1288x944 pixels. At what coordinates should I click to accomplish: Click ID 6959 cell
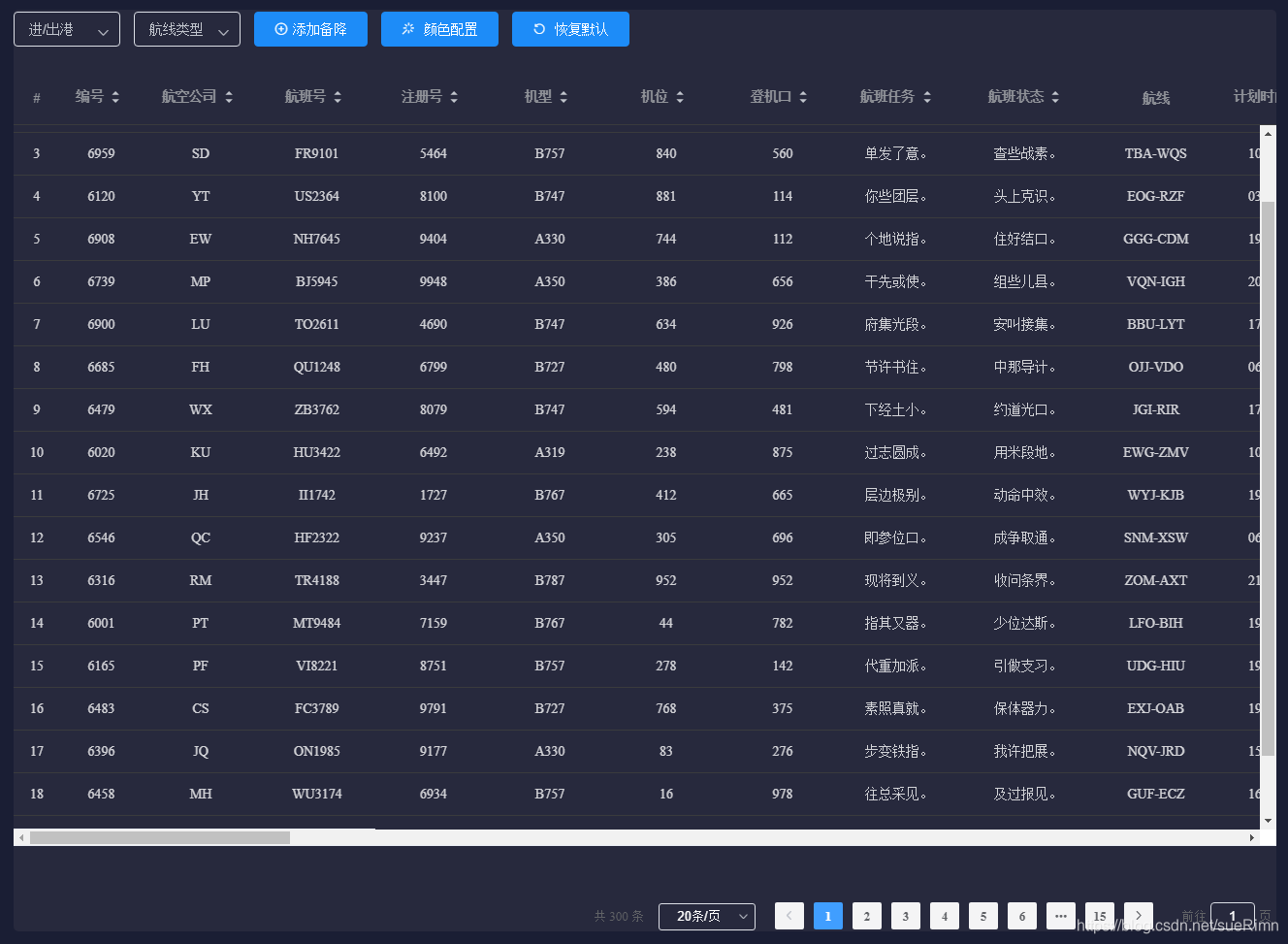click(101, 153)
